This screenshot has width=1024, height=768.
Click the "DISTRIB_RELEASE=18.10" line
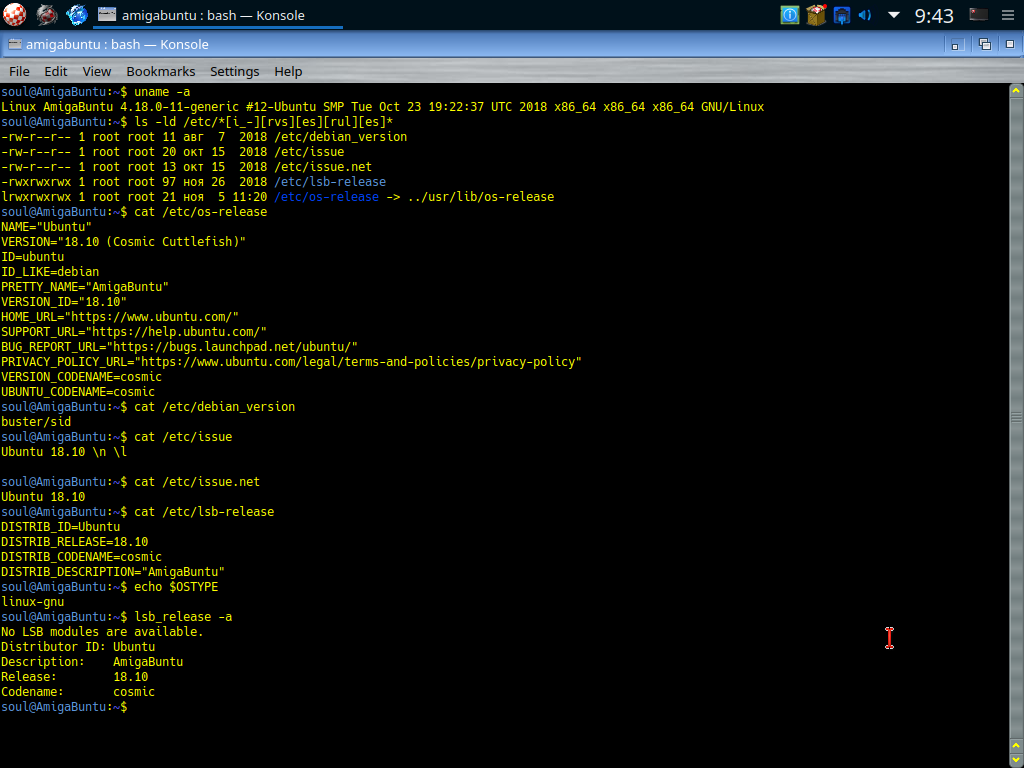click(74, 543)
